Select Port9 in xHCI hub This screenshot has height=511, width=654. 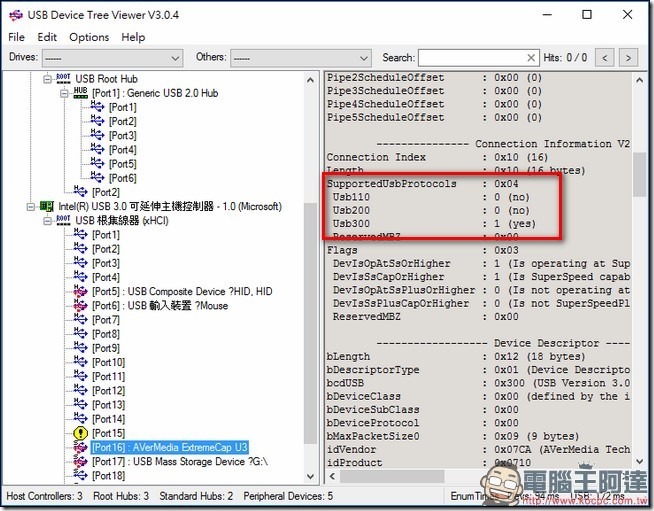click(x=106, y=348)
